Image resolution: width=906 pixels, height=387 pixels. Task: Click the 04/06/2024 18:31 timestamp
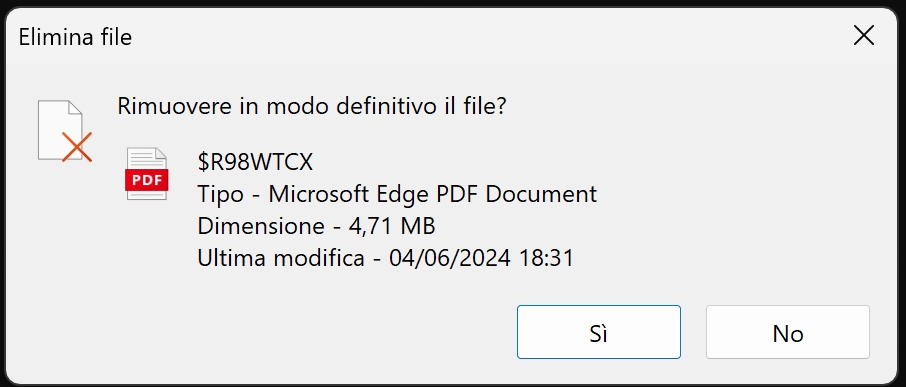click(x=481, y=258)
